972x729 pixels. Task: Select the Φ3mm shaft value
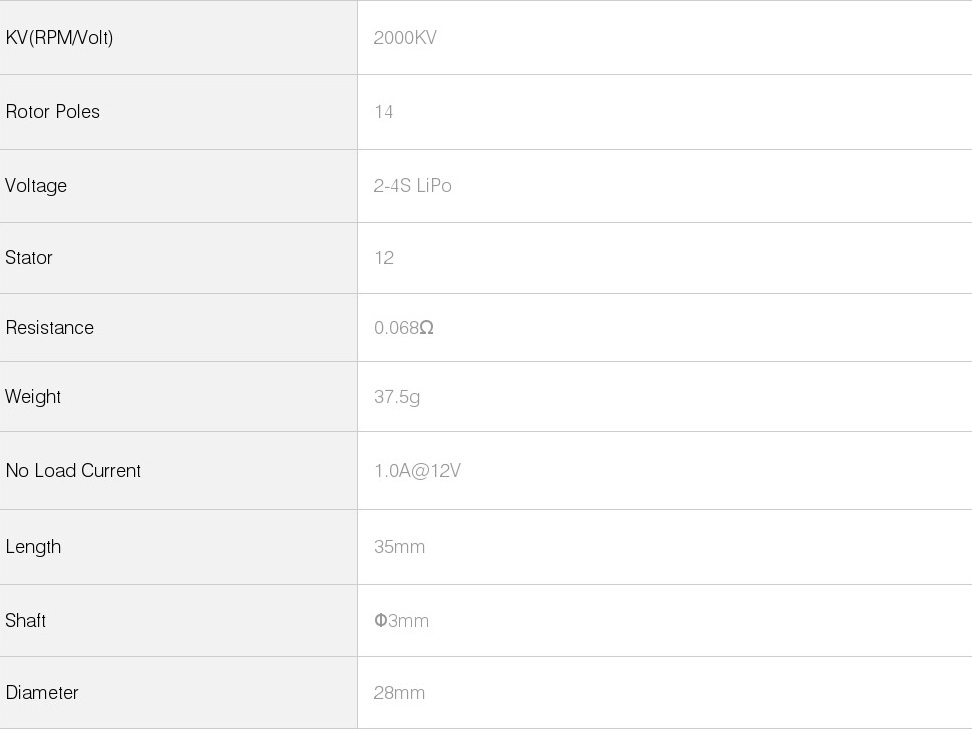tap(402, 621)
